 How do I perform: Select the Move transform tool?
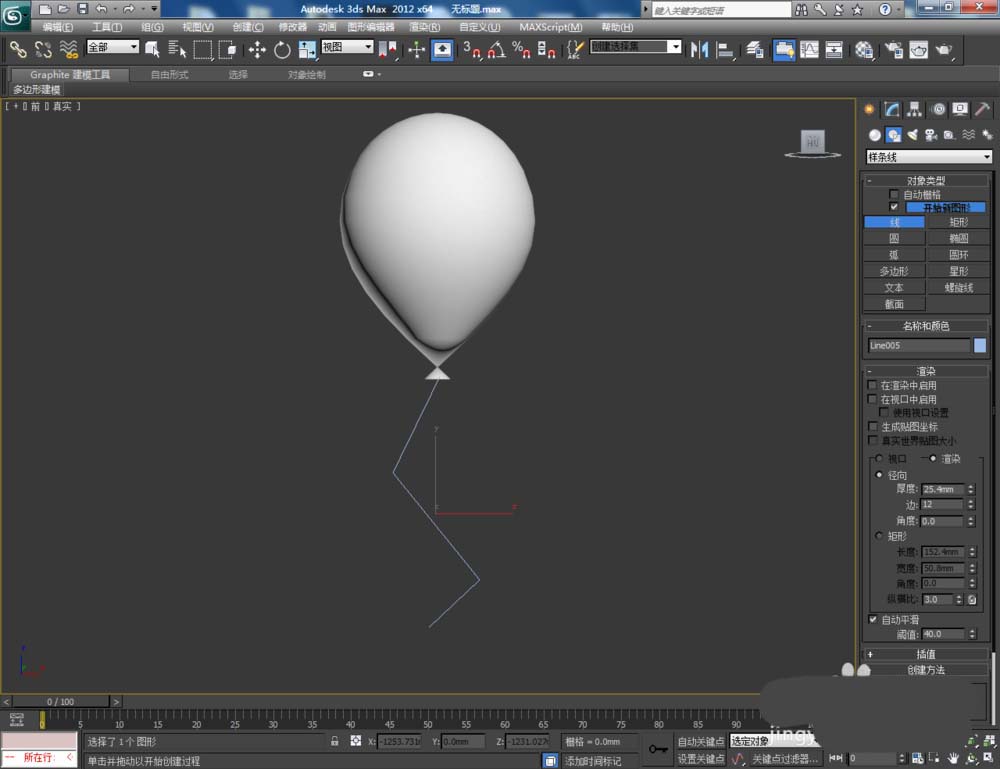point(257,49)
